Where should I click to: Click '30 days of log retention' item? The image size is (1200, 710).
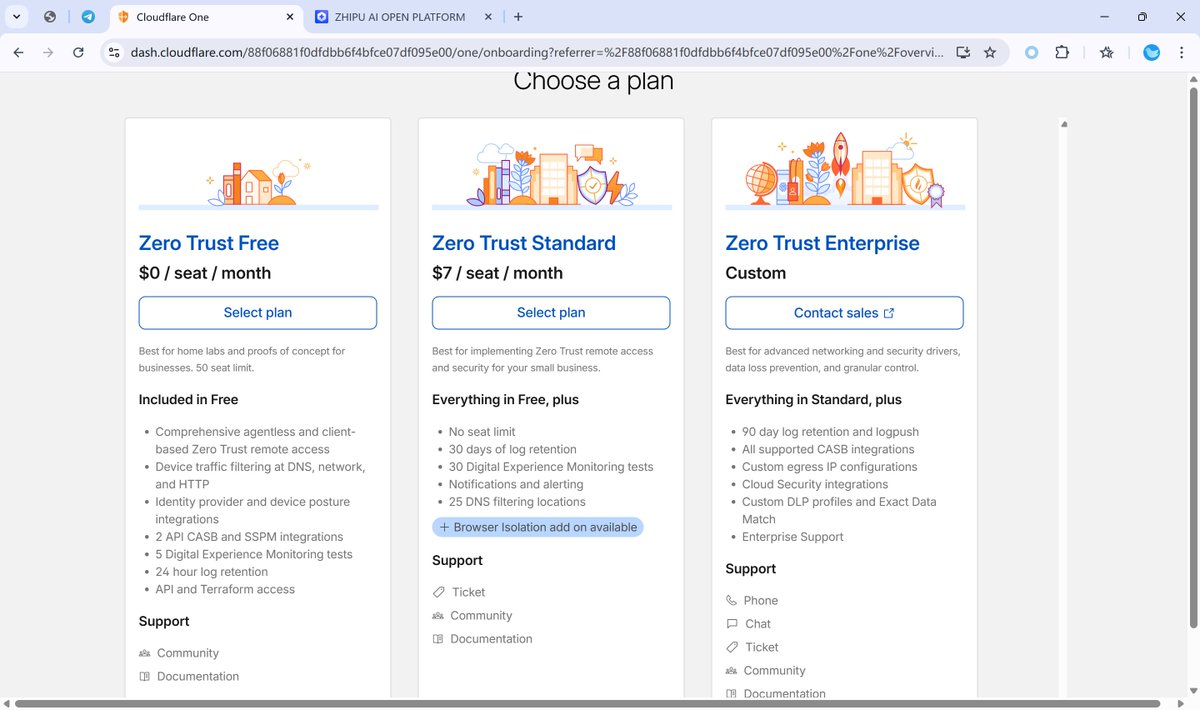pyautogui.click(x=513, y=450)
